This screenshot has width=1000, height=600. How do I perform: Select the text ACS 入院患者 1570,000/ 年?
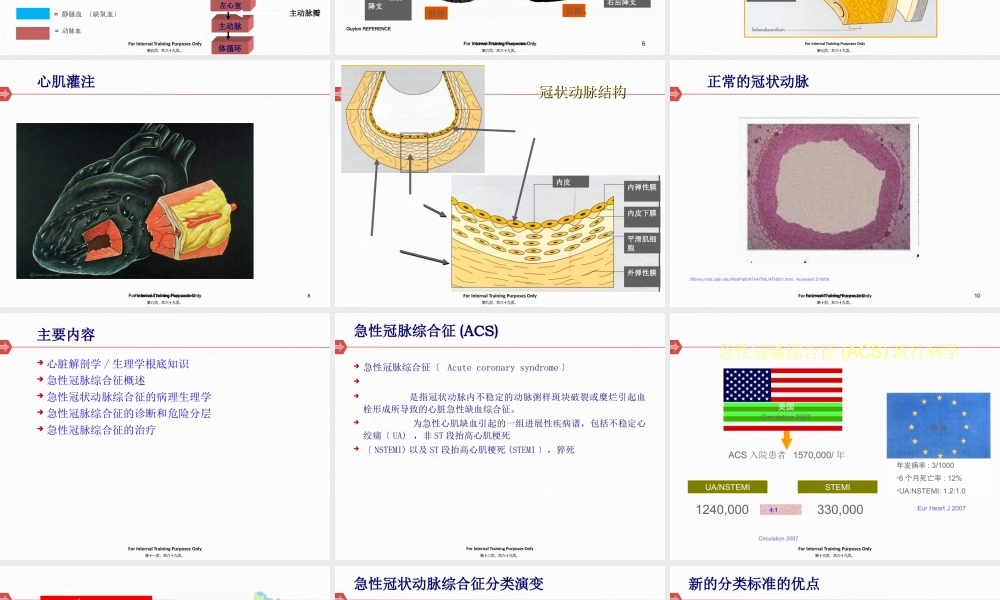pos(786,455)
